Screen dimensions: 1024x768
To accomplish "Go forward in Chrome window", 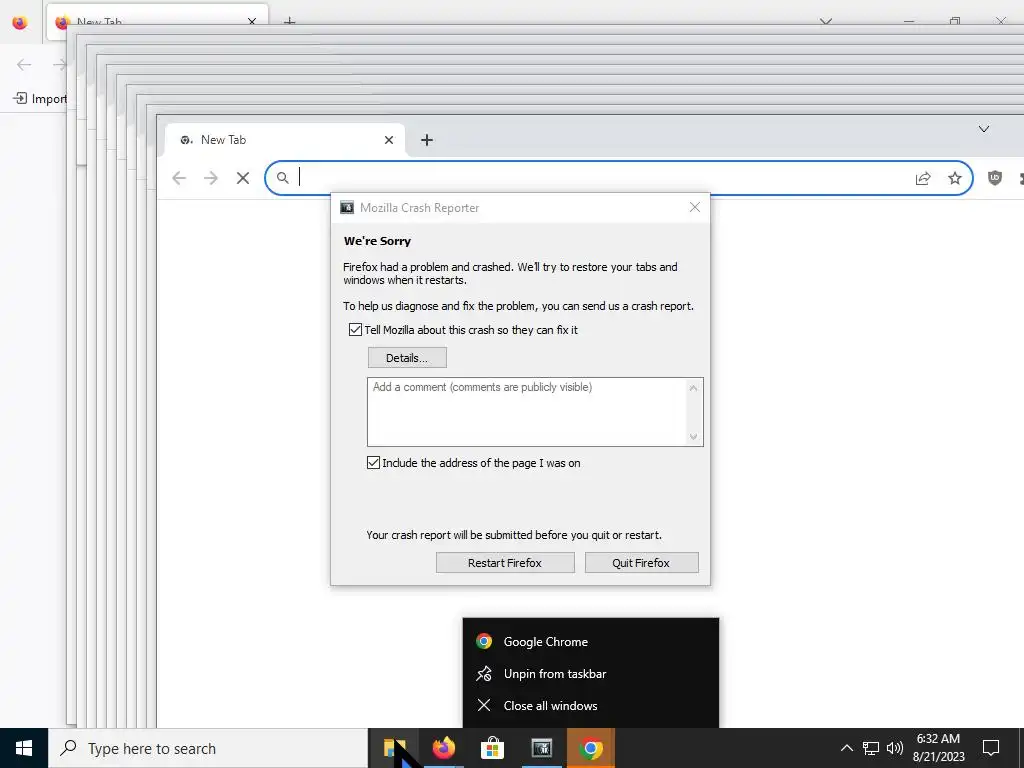I will coord(210,178).
